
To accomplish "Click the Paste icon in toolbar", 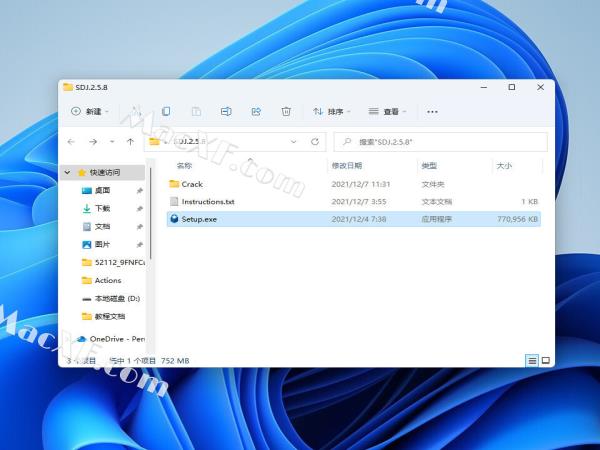I will [196, 111].
